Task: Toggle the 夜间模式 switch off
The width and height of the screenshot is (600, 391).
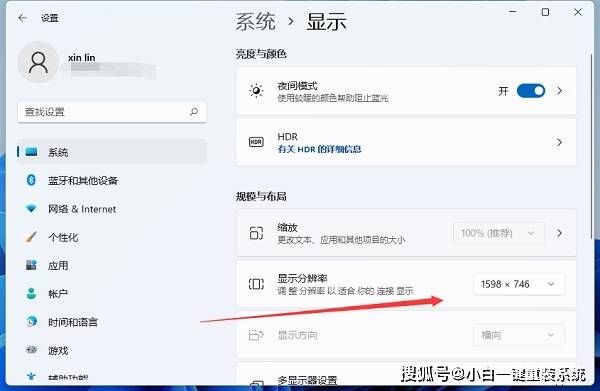Action: (x=531, y=91)
